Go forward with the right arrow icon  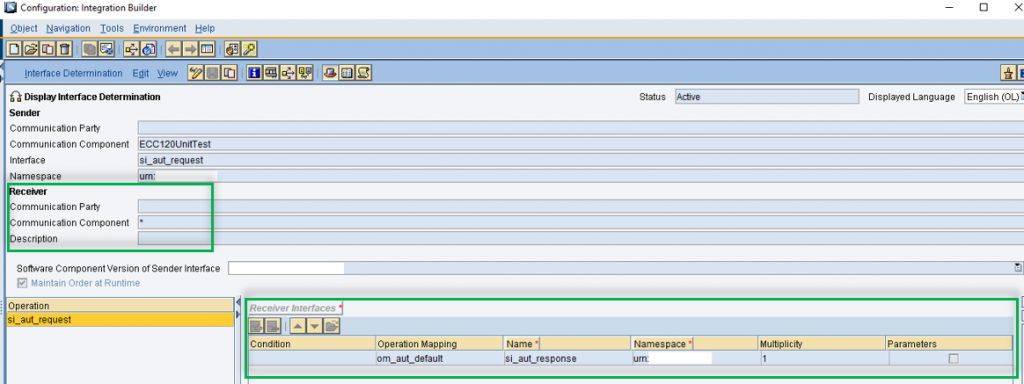[x=190, y=49]
